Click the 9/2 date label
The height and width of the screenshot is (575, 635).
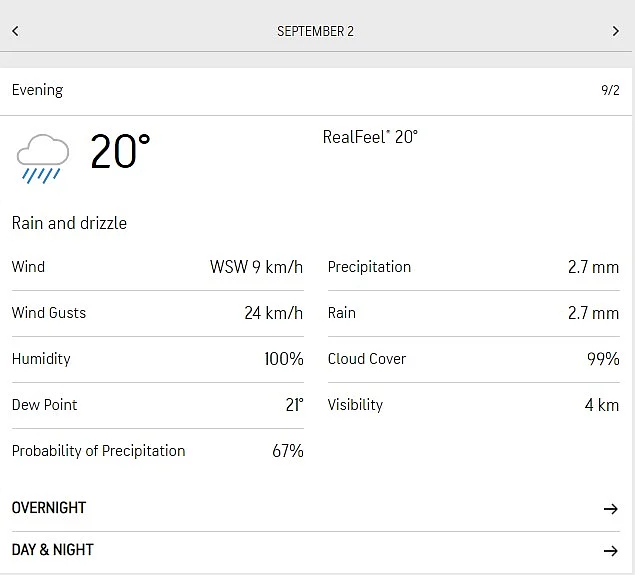(610, 90)
